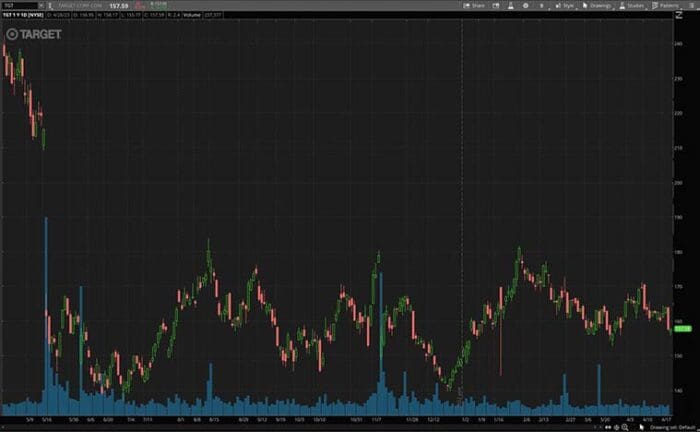
Task: Click the 5/16 date label on the time axis
Action: pos(46,420)
